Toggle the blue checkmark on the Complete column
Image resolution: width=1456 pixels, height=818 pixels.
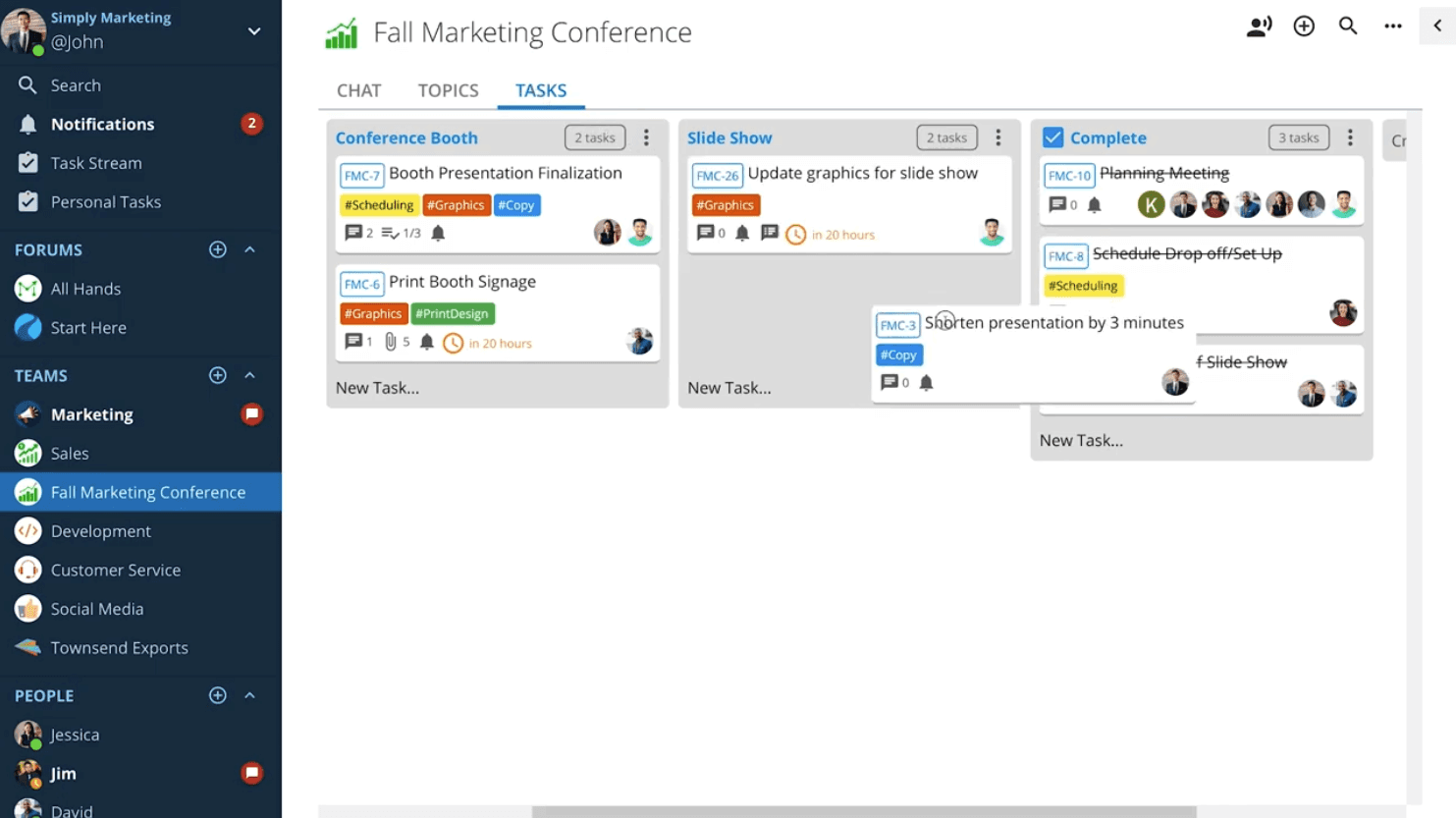1053,137
